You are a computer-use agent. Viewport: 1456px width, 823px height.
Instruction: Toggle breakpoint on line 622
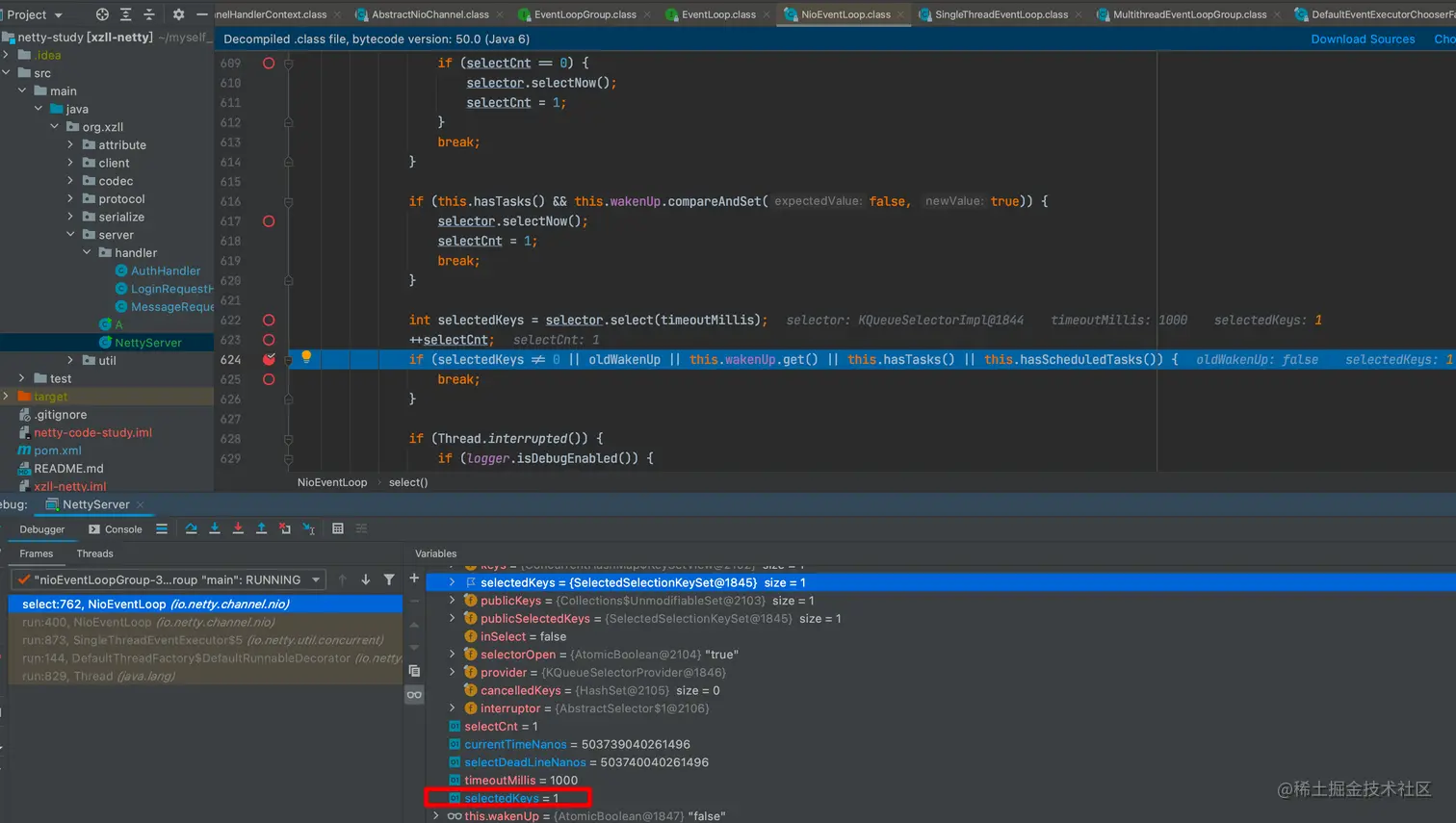(269, 321)
